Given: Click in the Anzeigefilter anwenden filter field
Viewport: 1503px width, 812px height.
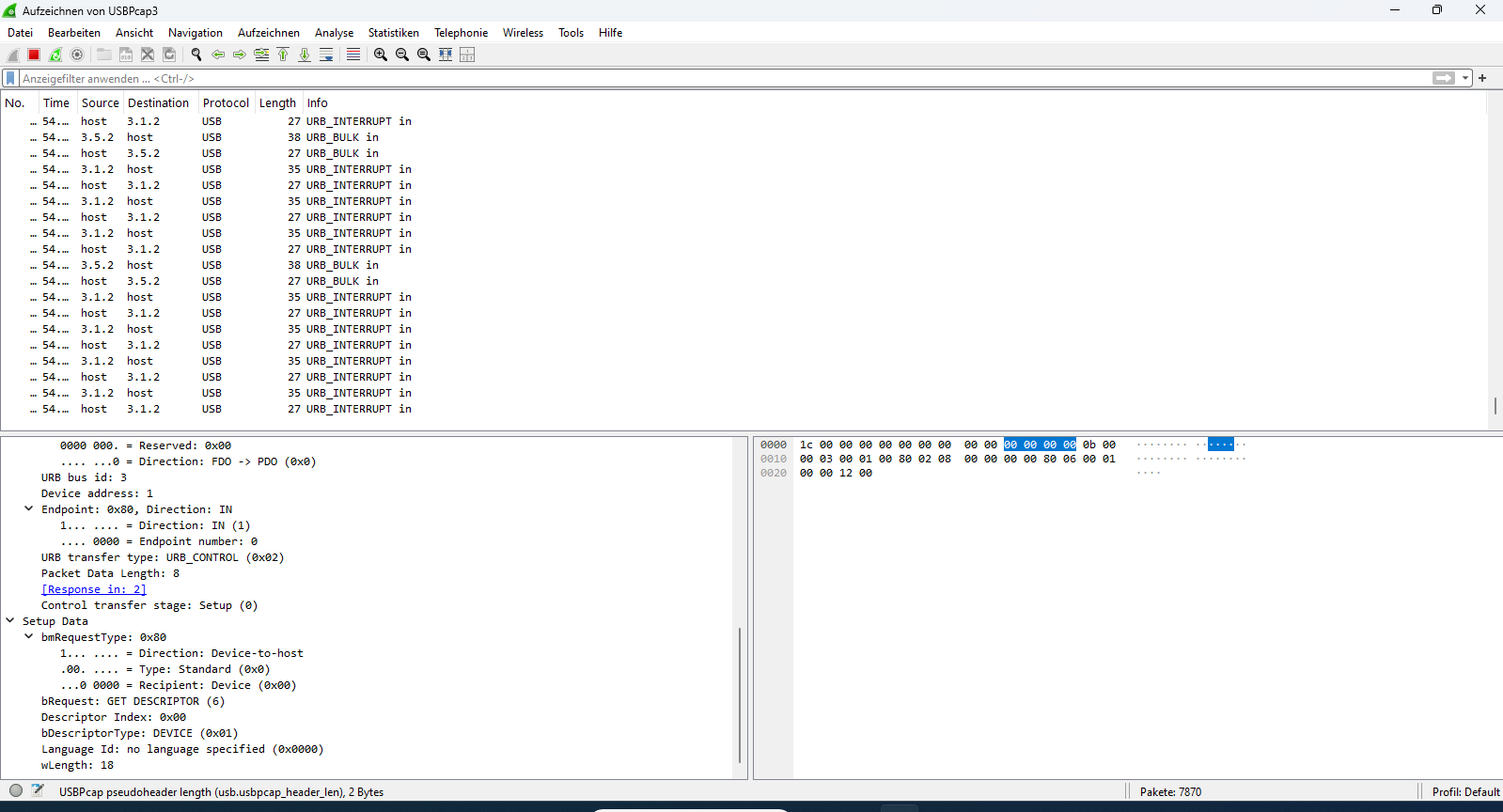Looking at the screenshot, I should 724,78.
